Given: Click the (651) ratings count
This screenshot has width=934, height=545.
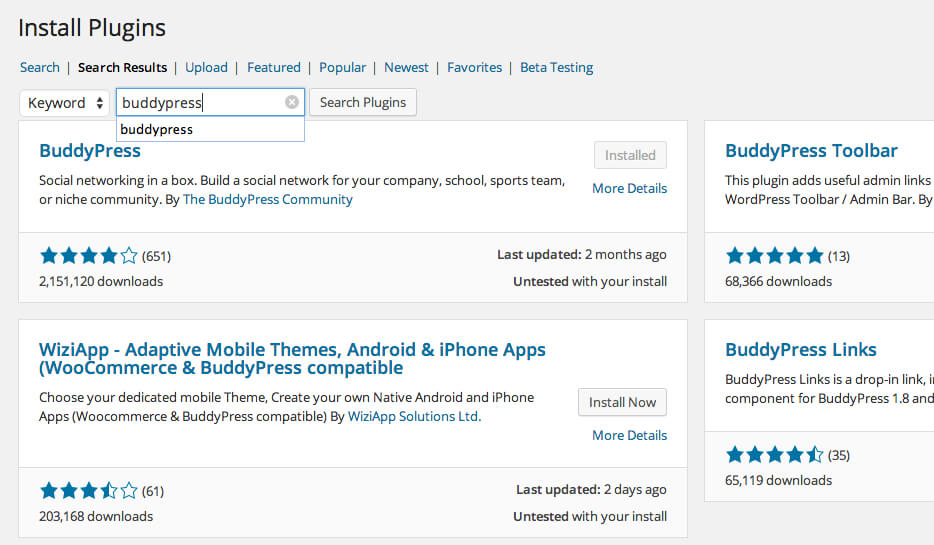Looking at the screenshot, I should click(x=157, y=256).
